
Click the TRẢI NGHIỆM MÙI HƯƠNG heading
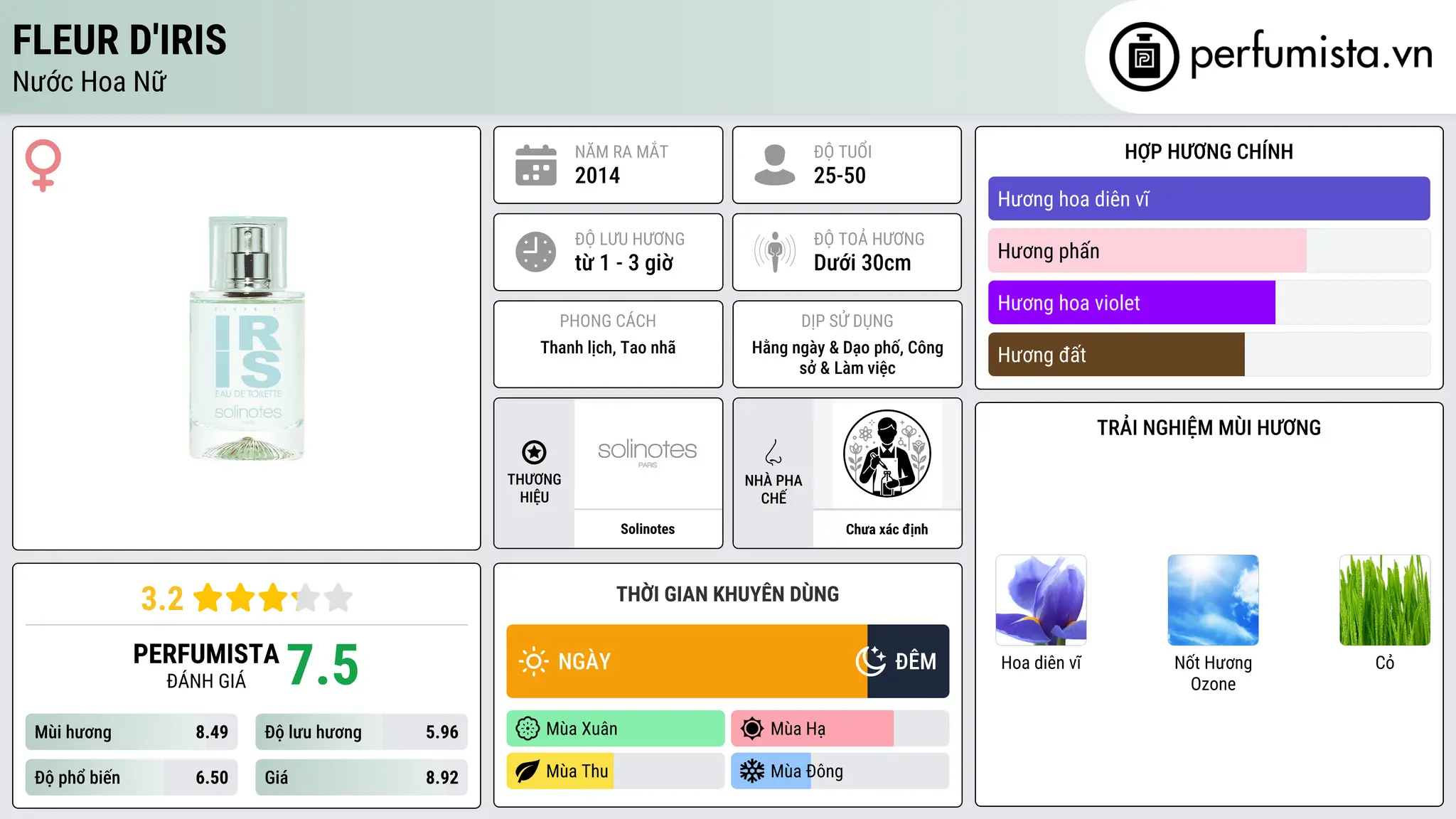point(1209,428)
